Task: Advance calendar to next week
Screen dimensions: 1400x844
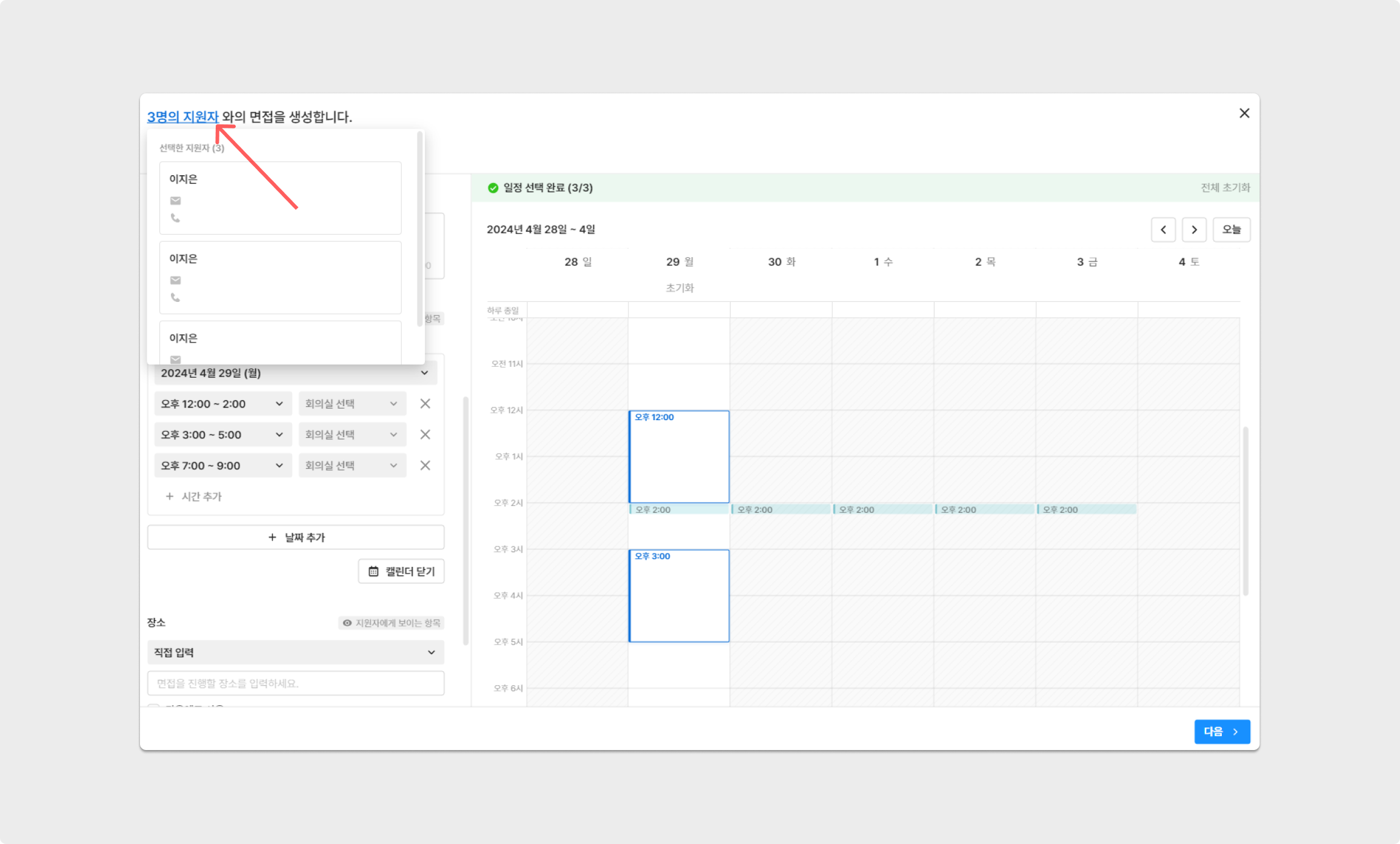Action: [1194, 230]
